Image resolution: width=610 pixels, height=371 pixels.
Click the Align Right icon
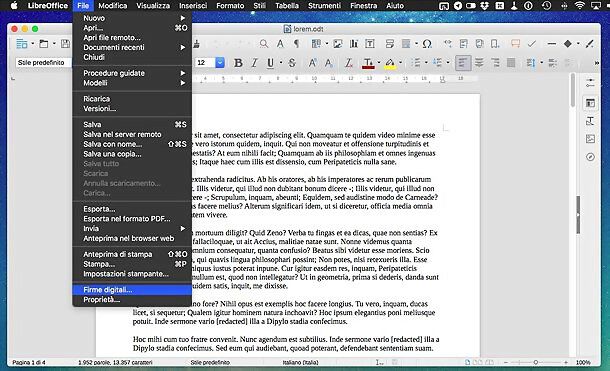[495, 63]
